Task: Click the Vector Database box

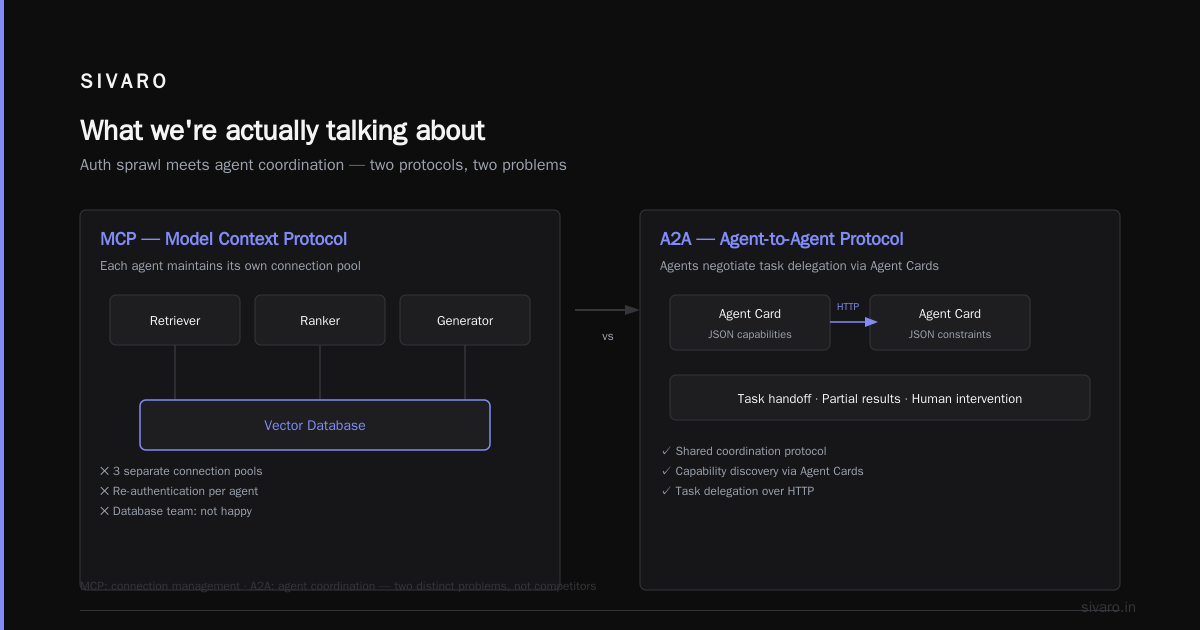Action: 315,425
